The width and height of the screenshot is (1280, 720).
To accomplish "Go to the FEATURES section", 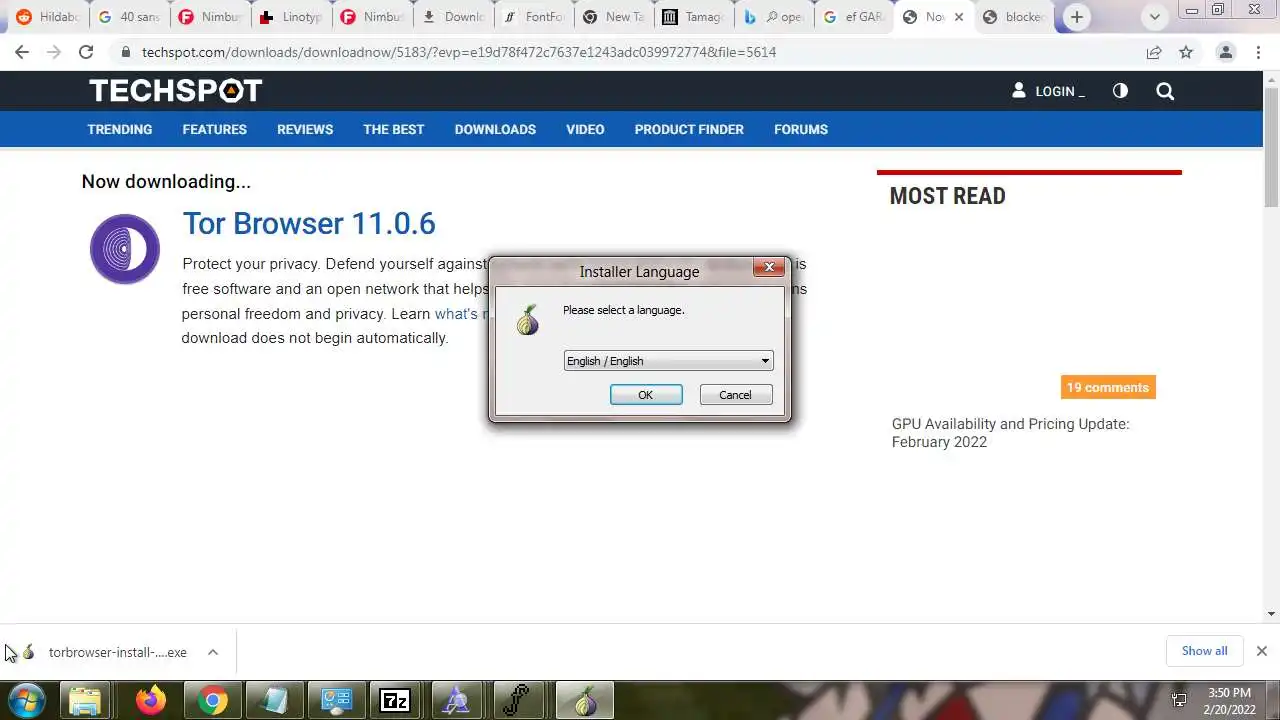I will click(x=214, y=129).
